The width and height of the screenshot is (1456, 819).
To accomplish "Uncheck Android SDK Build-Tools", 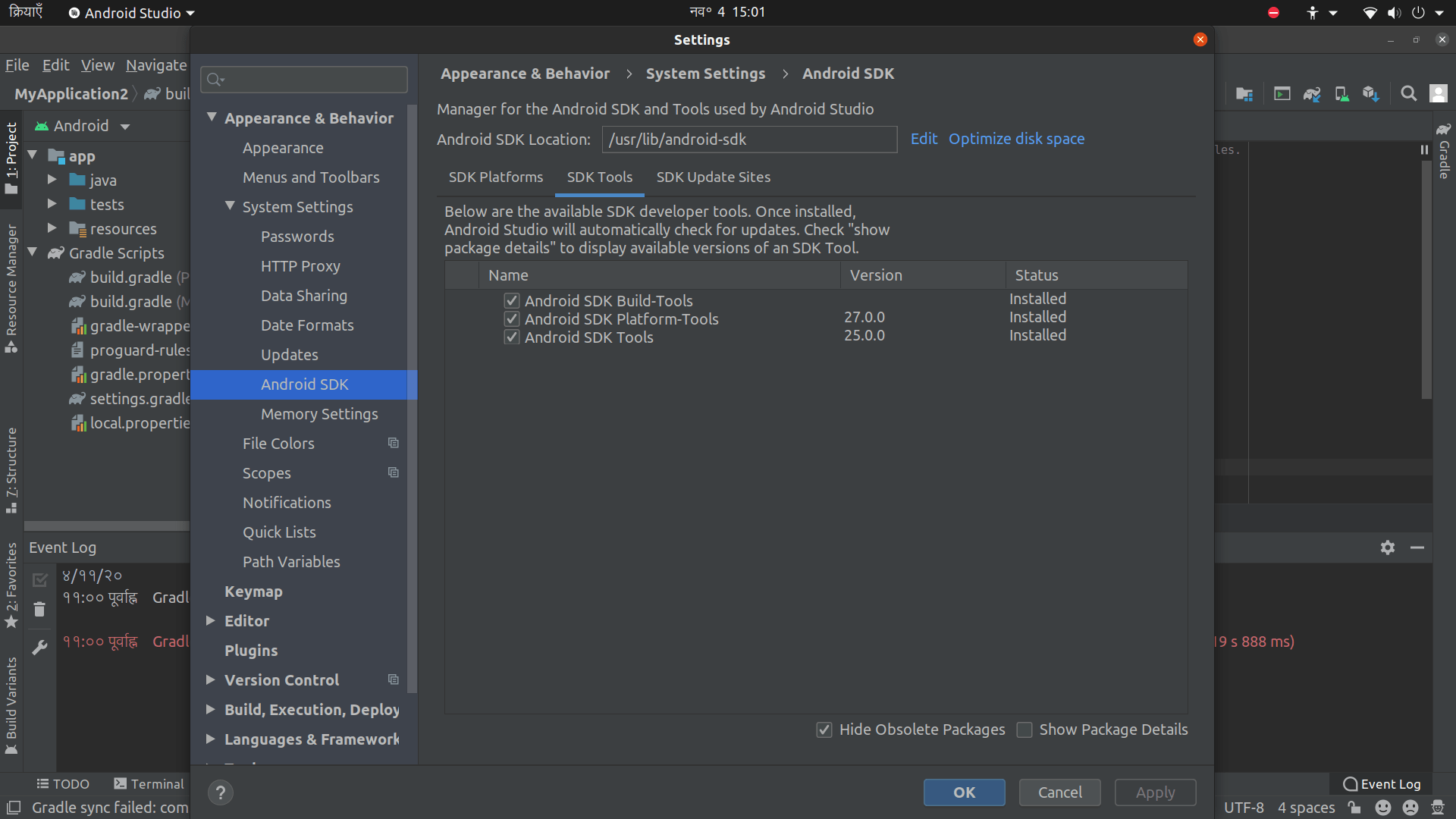I will click(x=511, y=300).
